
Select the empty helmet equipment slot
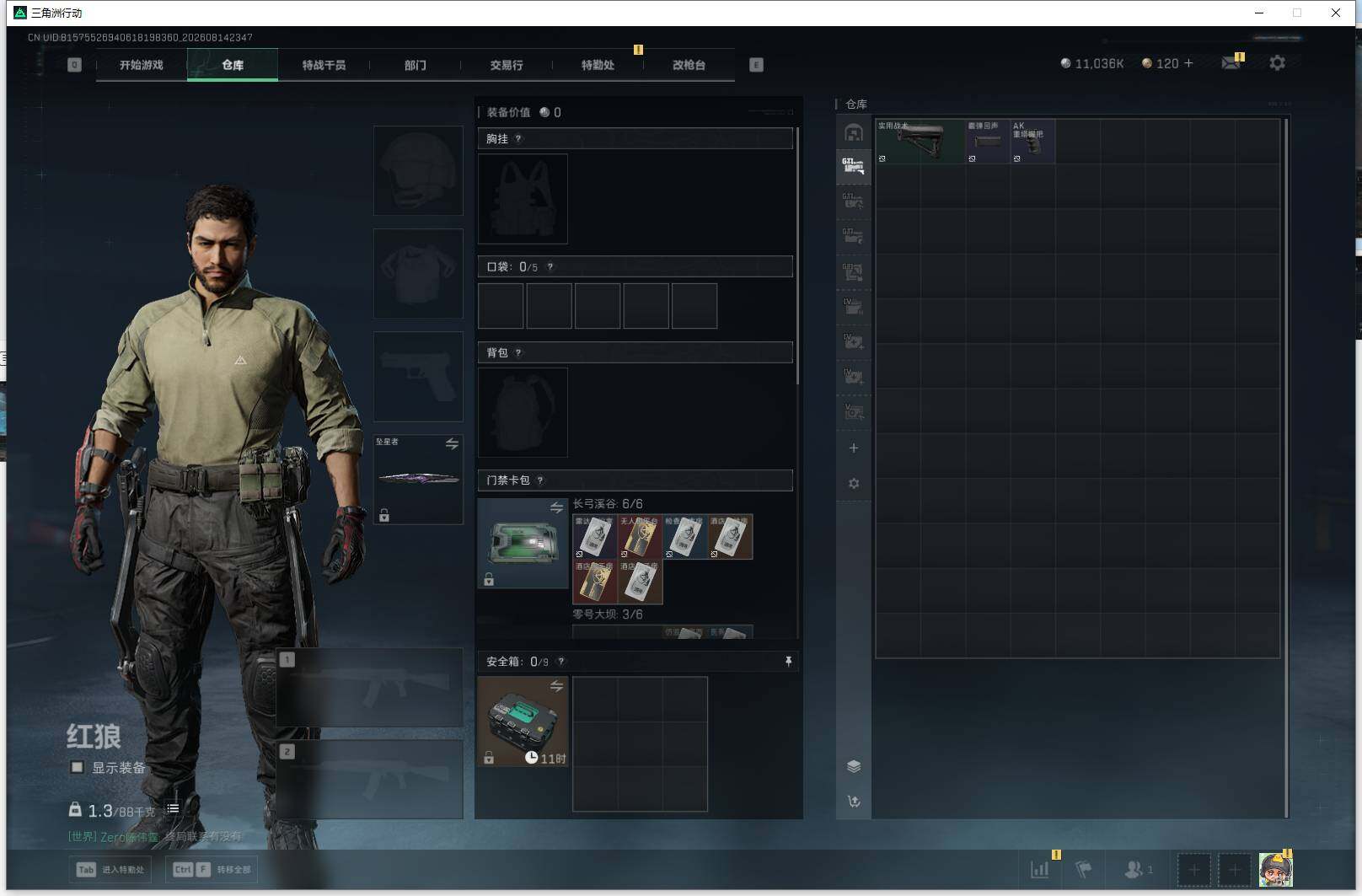coord(418,170)
